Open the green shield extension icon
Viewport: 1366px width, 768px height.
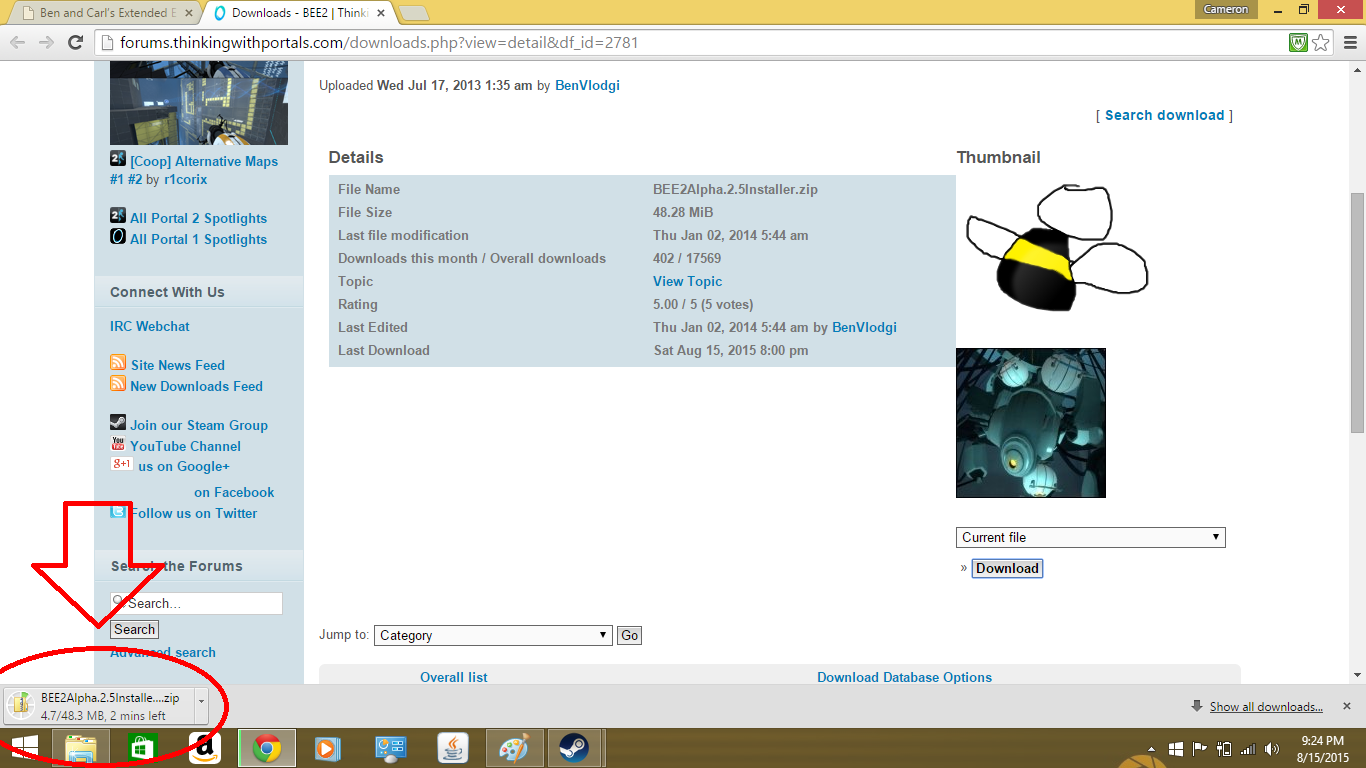pos(1299,42)
